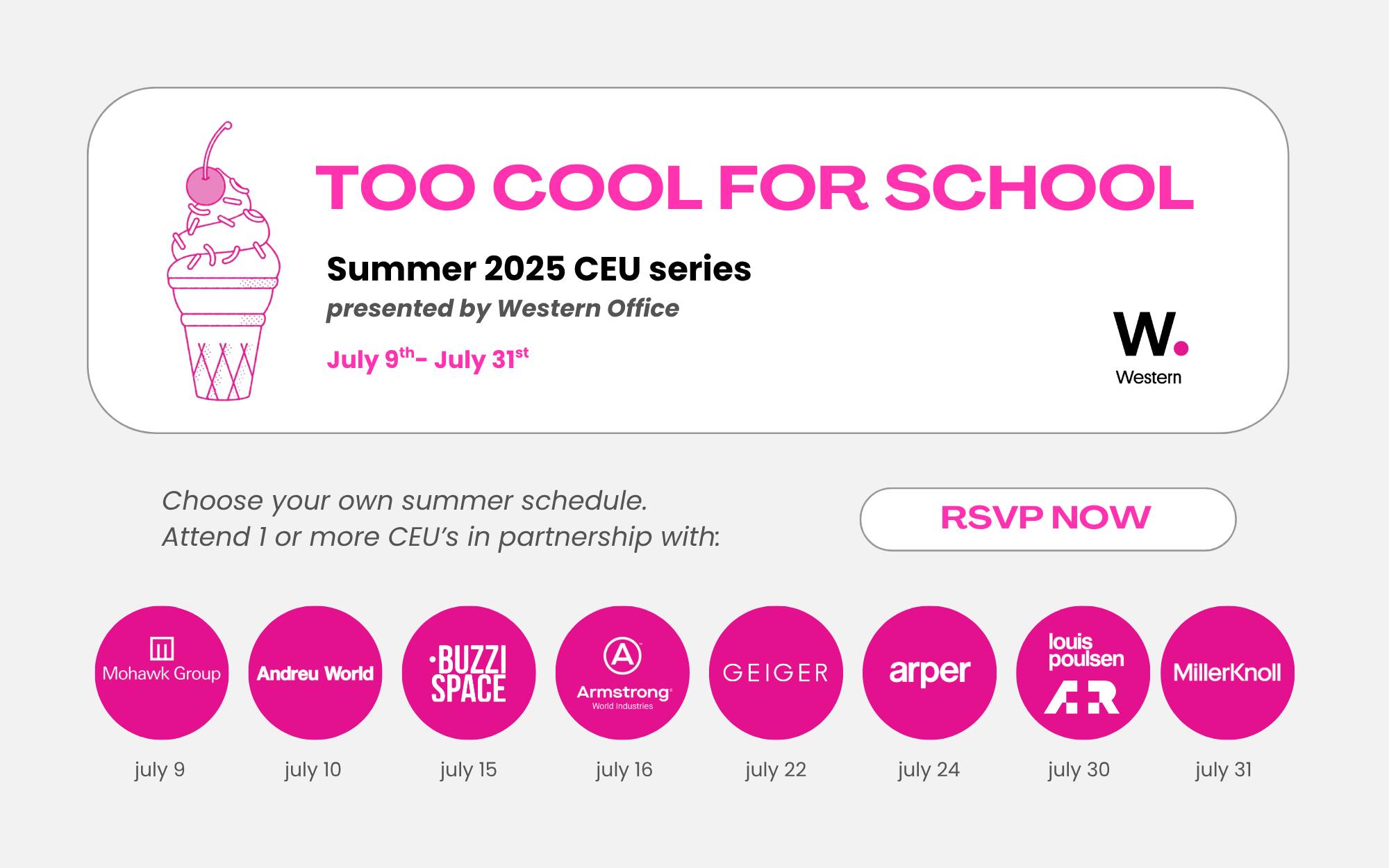The height and width of the screenshot is (868, 1389).
Task: Click the july 22 date label
Action: (776, 770)
